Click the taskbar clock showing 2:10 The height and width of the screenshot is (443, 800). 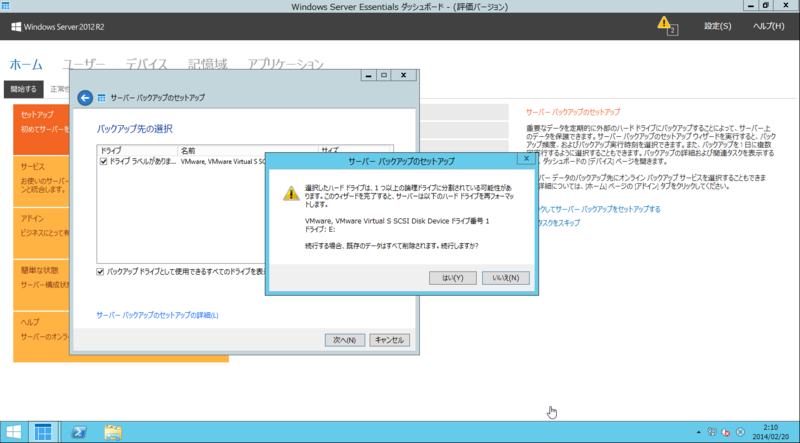click(x=770, y=432)
